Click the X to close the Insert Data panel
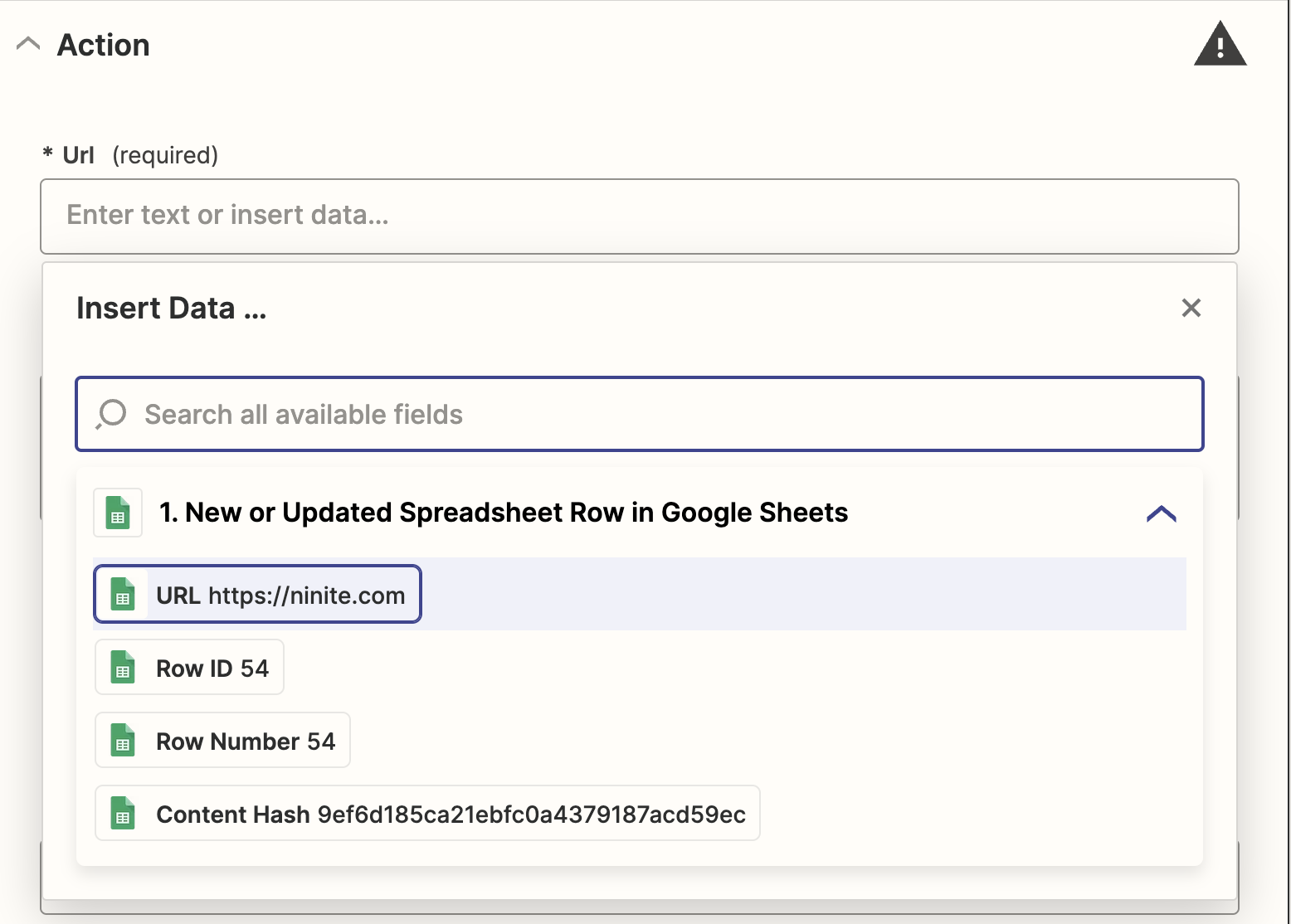 (1191, 308)
